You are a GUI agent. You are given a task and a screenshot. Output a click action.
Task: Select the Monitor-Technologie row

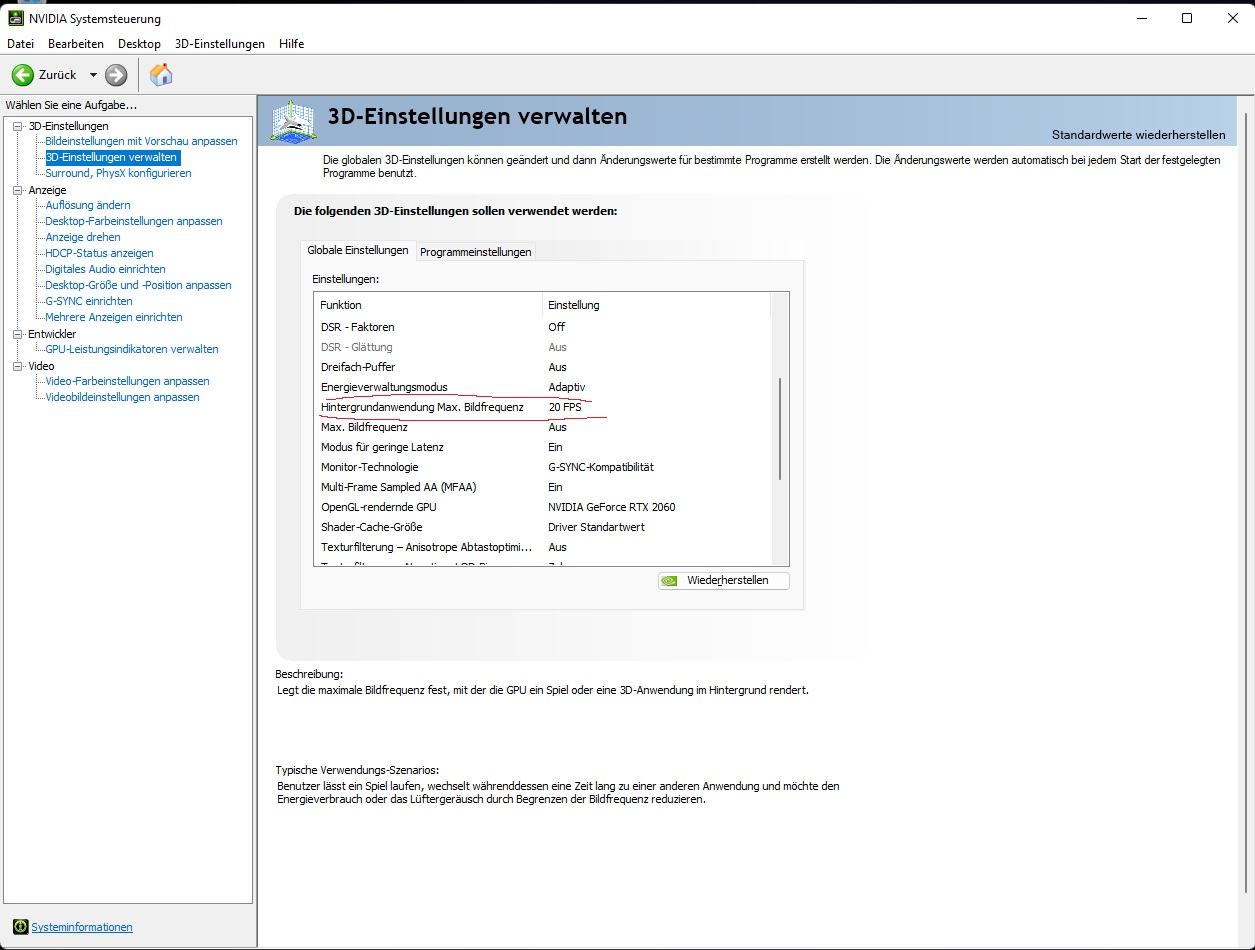click(x=543, y=467)
